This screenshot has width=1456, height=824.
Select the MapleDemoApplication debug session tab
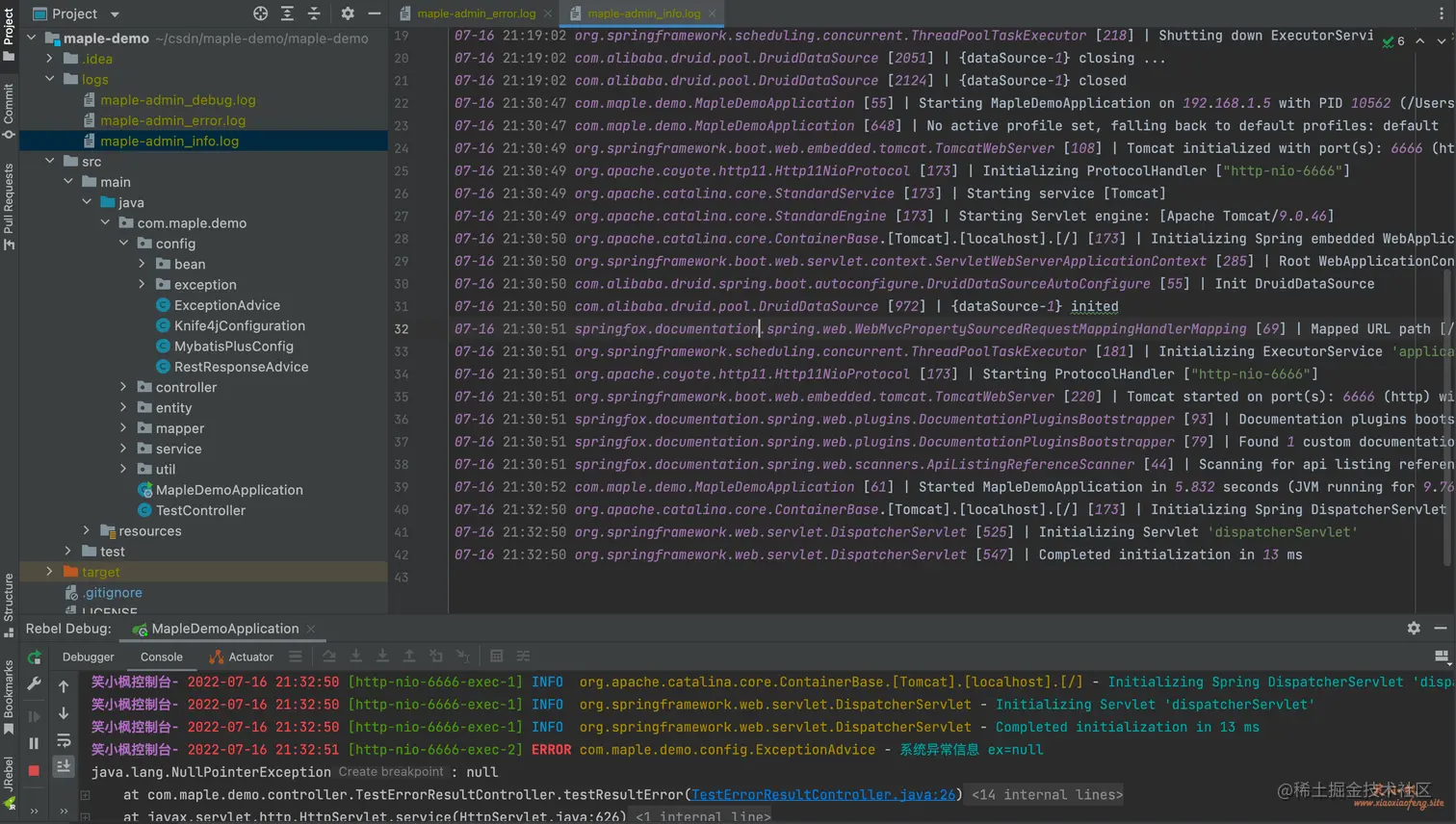[x=224, y=629]
